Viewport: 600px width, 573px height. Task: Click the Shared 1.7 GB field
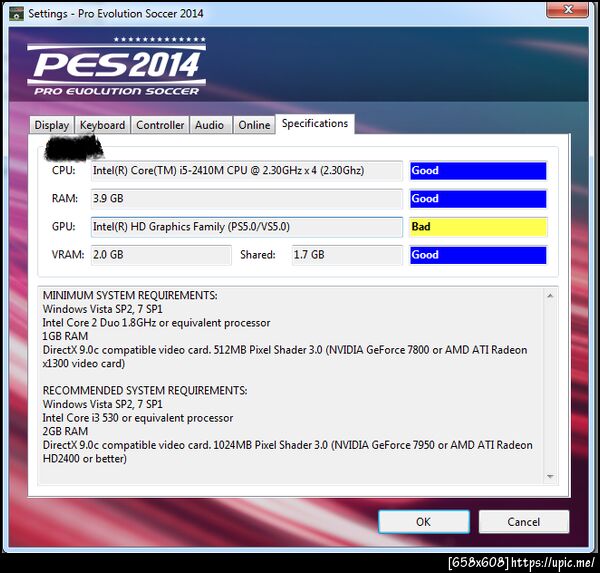click(347, 255)
